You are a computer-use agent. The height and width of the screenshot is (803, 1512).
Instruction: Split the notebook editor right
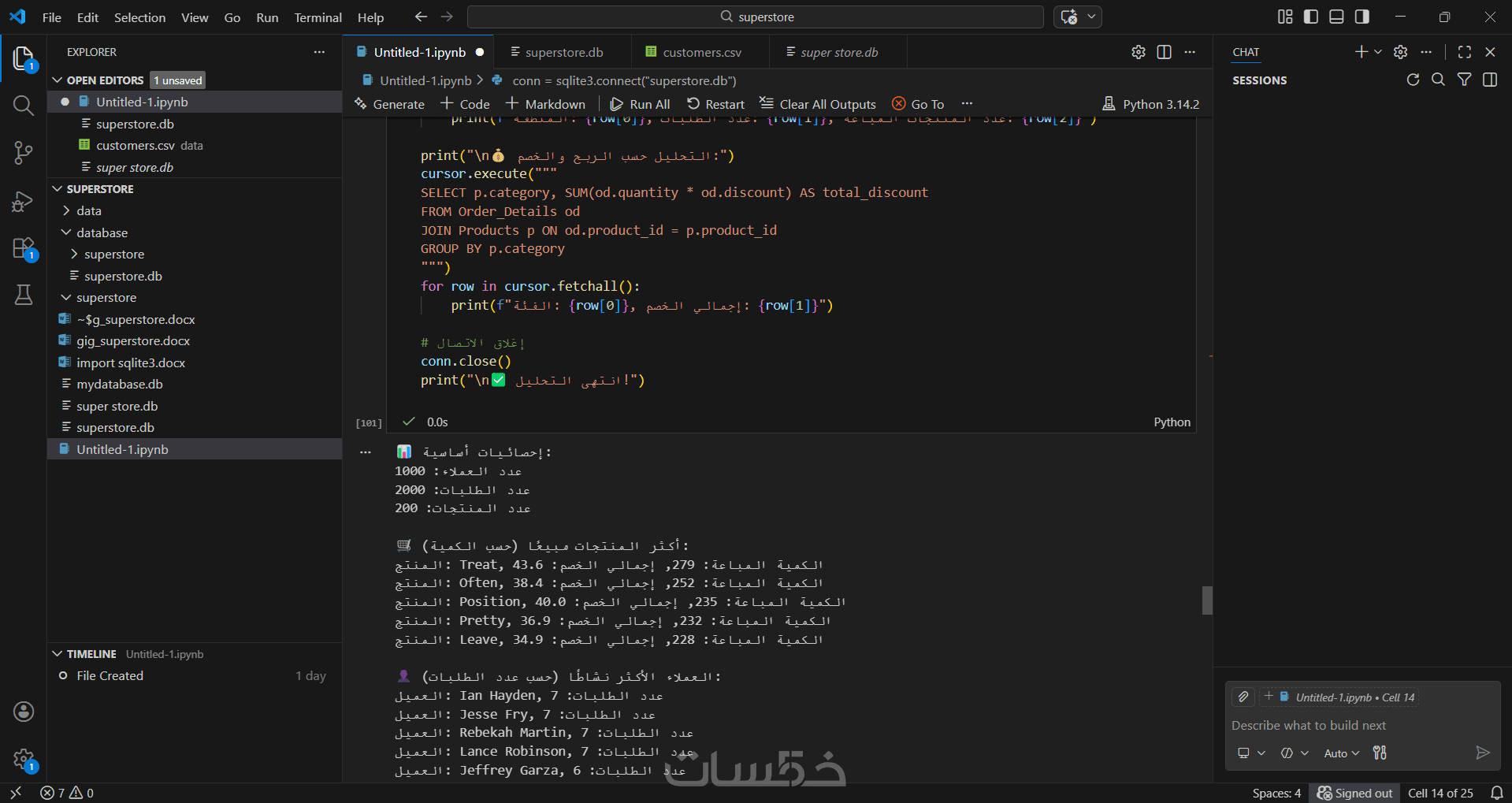tap(1164, 52)
